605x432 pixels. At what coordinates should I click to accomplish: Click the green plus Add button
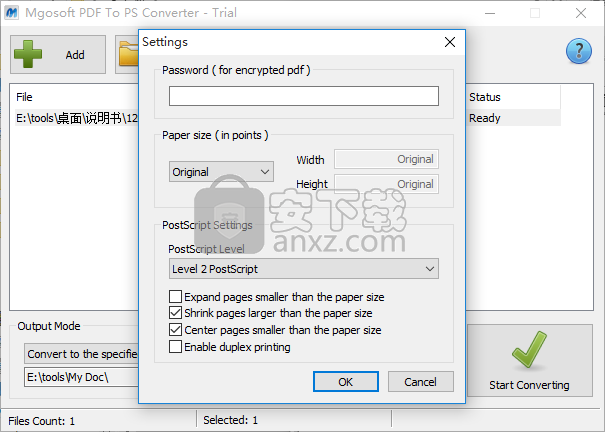tap(58, 54)
